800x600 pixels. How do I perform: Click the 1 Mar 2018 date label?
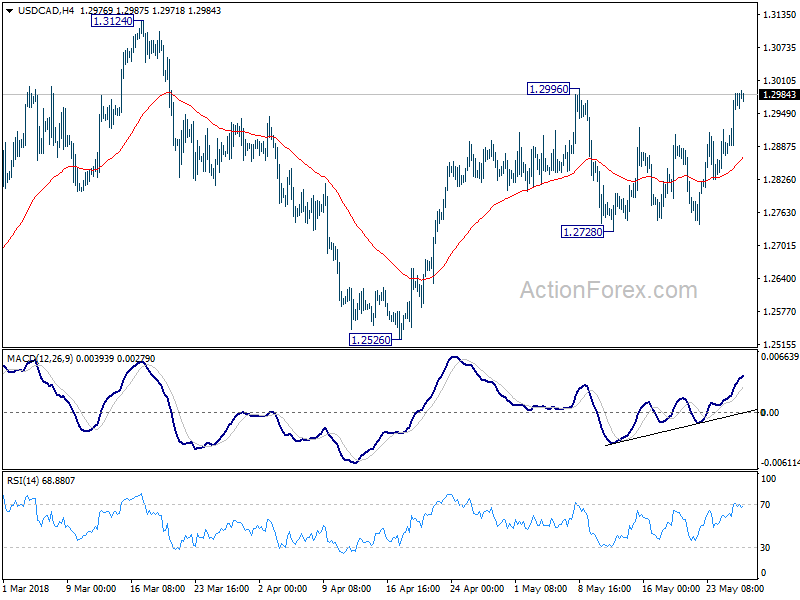pos(26,589)
